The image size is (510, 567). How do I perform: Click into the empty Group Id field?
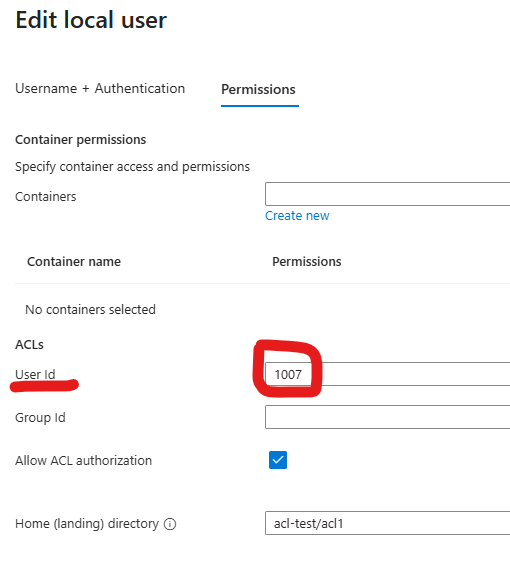[x=387, y=417]
